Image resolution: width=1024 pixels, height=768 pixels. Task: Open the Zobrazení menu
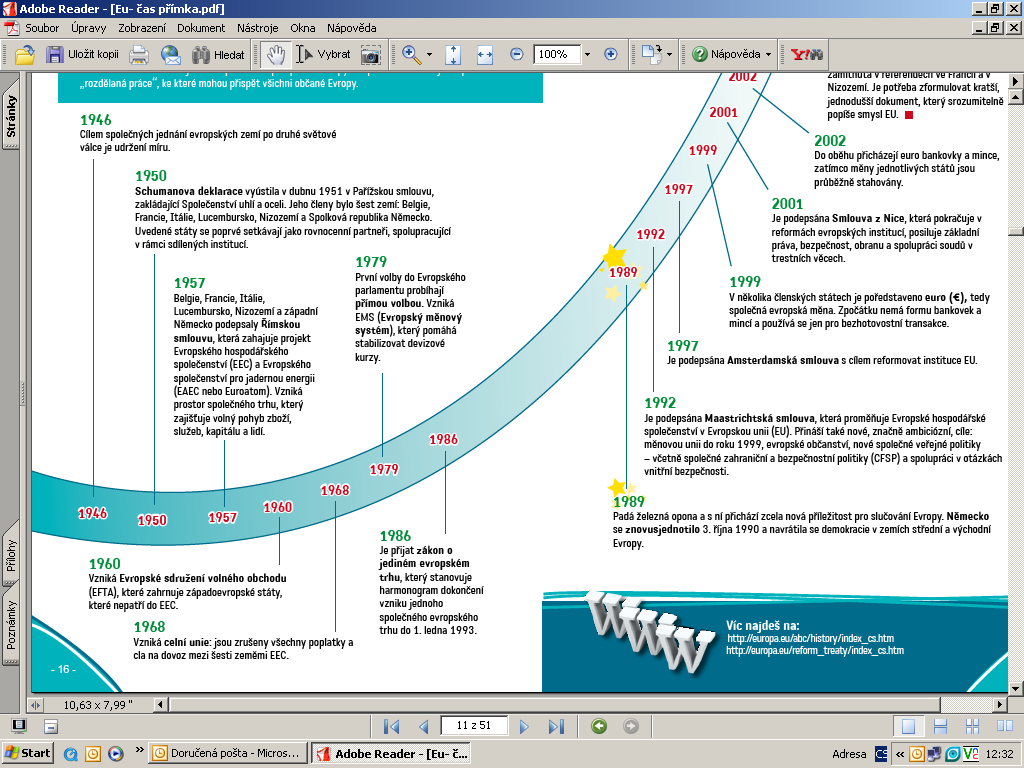point(142,28)
